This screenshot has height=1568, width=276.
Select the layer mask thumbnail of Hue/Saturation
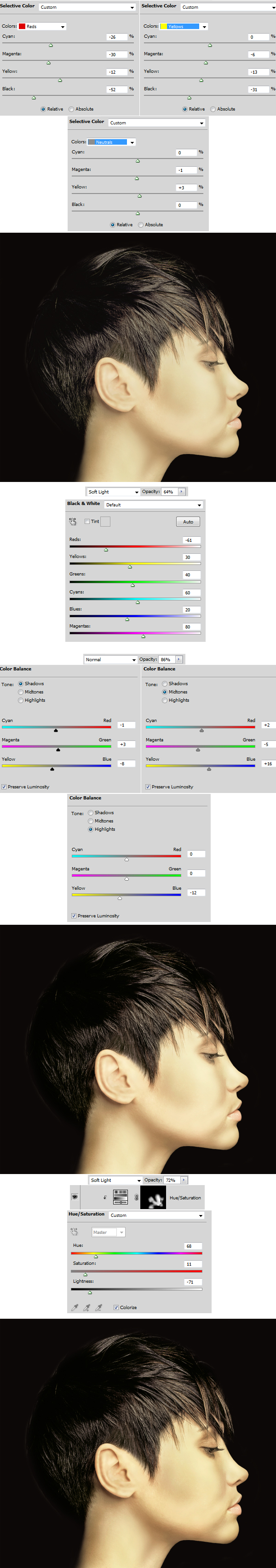[153, 1197]
